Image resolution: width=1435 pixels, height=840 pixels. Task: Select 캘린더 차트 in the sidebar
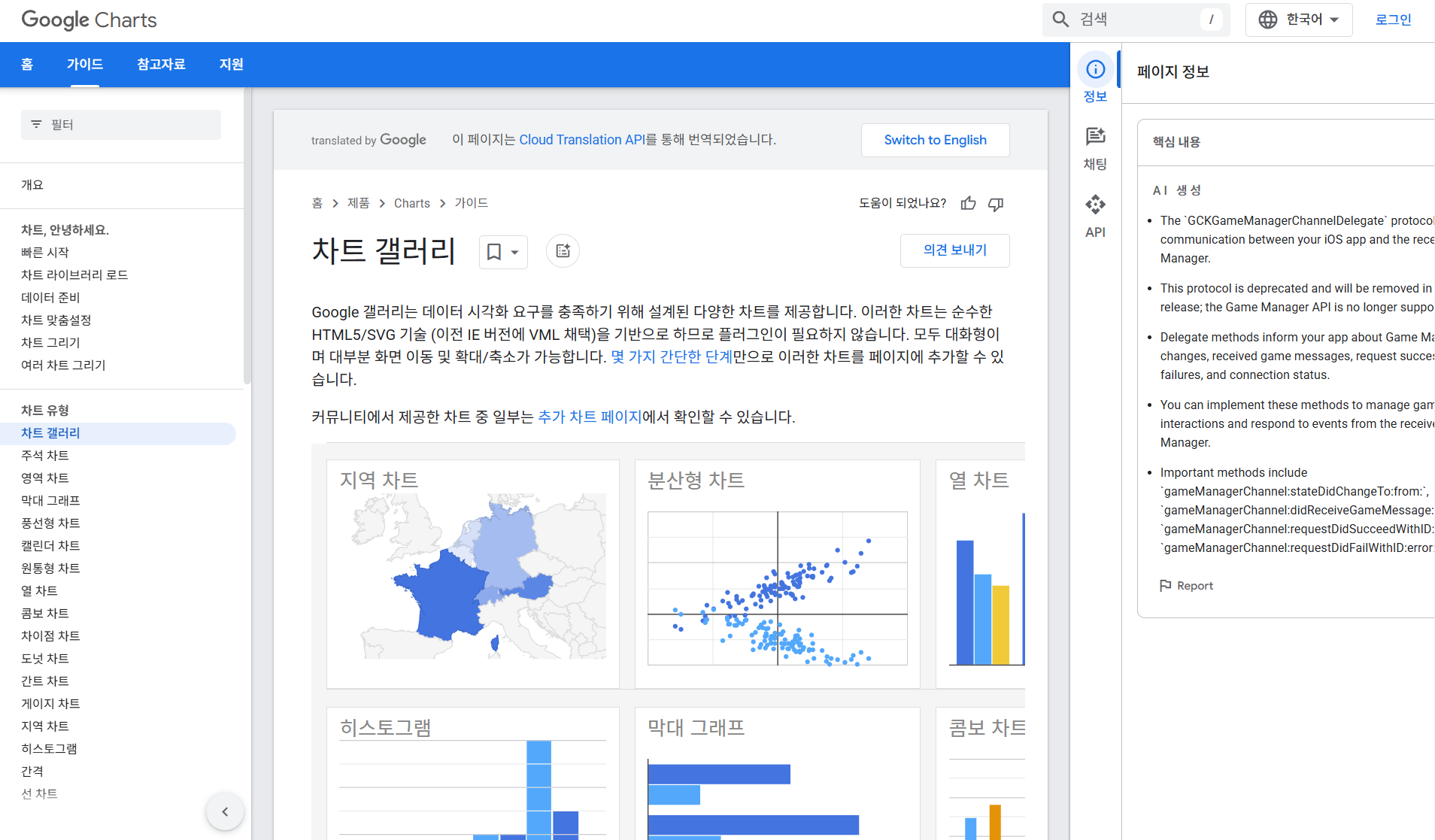pos(50,546)
